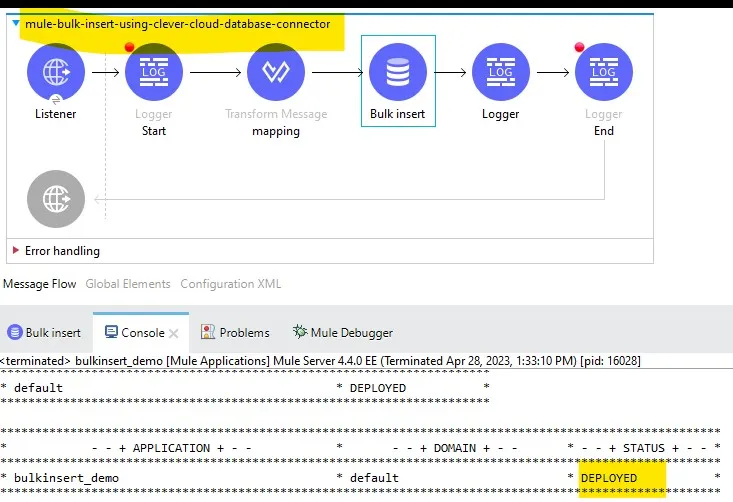
Task: Select the HTTP Listener source icon
Action: 56,72
